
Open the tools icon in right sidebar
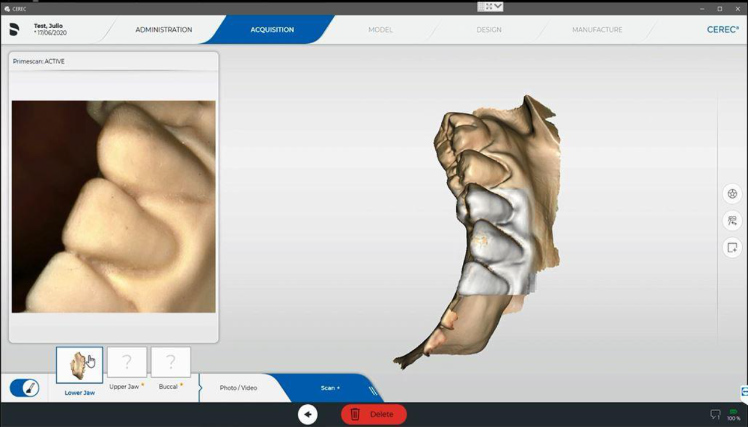click(x=732, y=221)
